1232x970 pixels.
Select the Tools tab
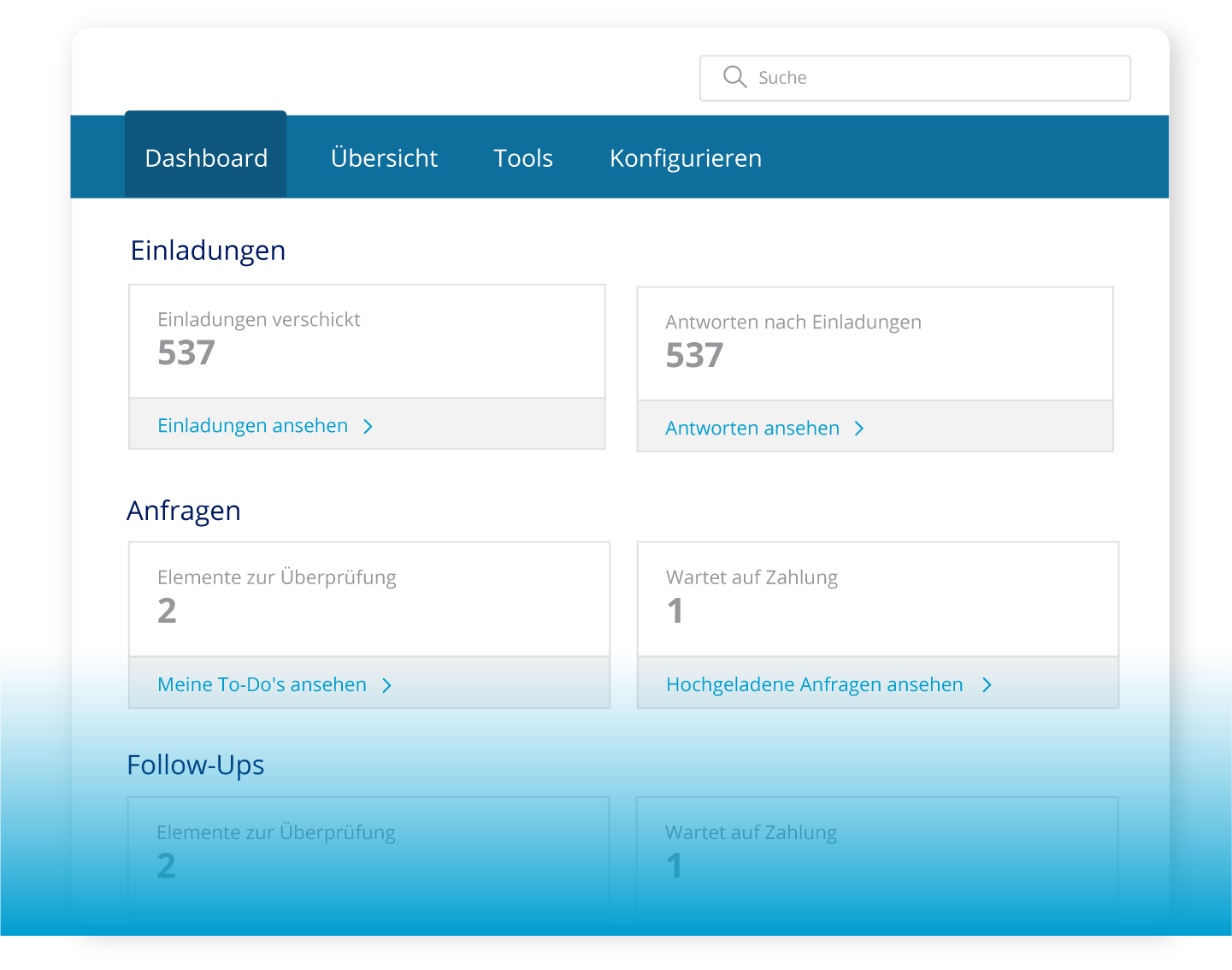(523, 157)
